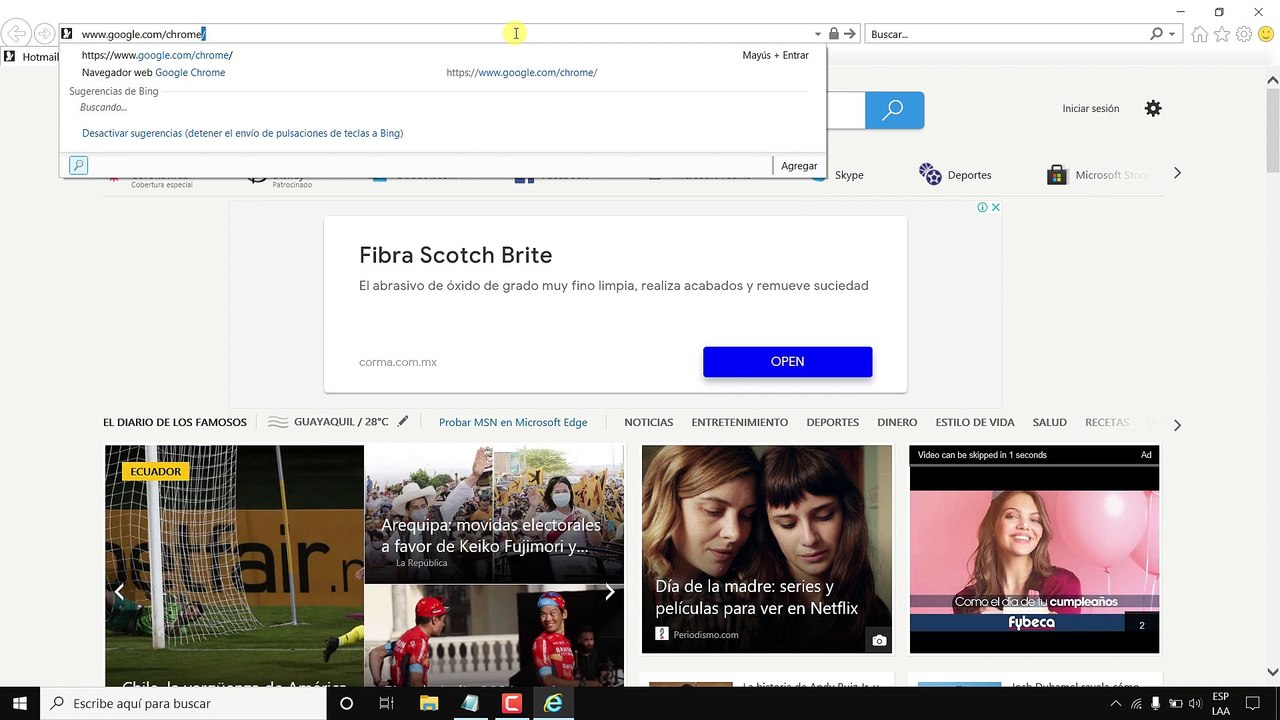
Task: Expand shortcuts row with right chevron
Action: (x=1177, y=173)
